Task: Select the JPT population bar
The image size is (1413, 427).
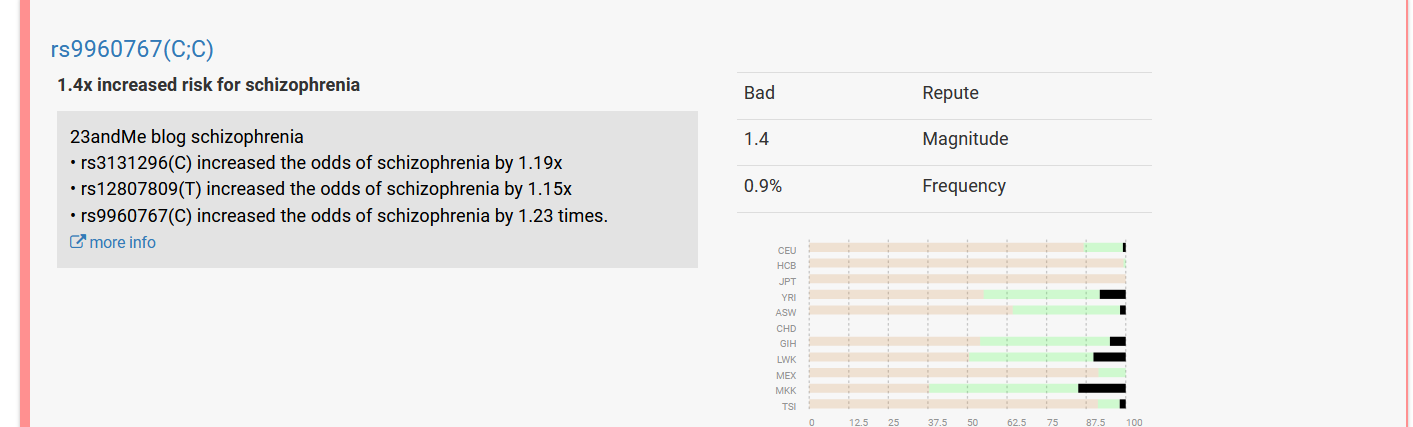Action: pos(967,280)
